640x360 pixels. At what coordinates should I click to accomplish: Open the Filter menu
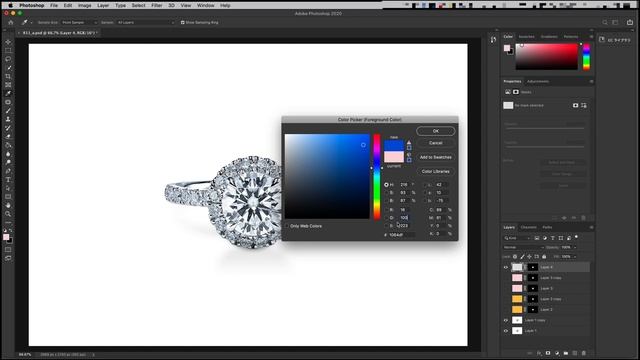coord(157,6)
